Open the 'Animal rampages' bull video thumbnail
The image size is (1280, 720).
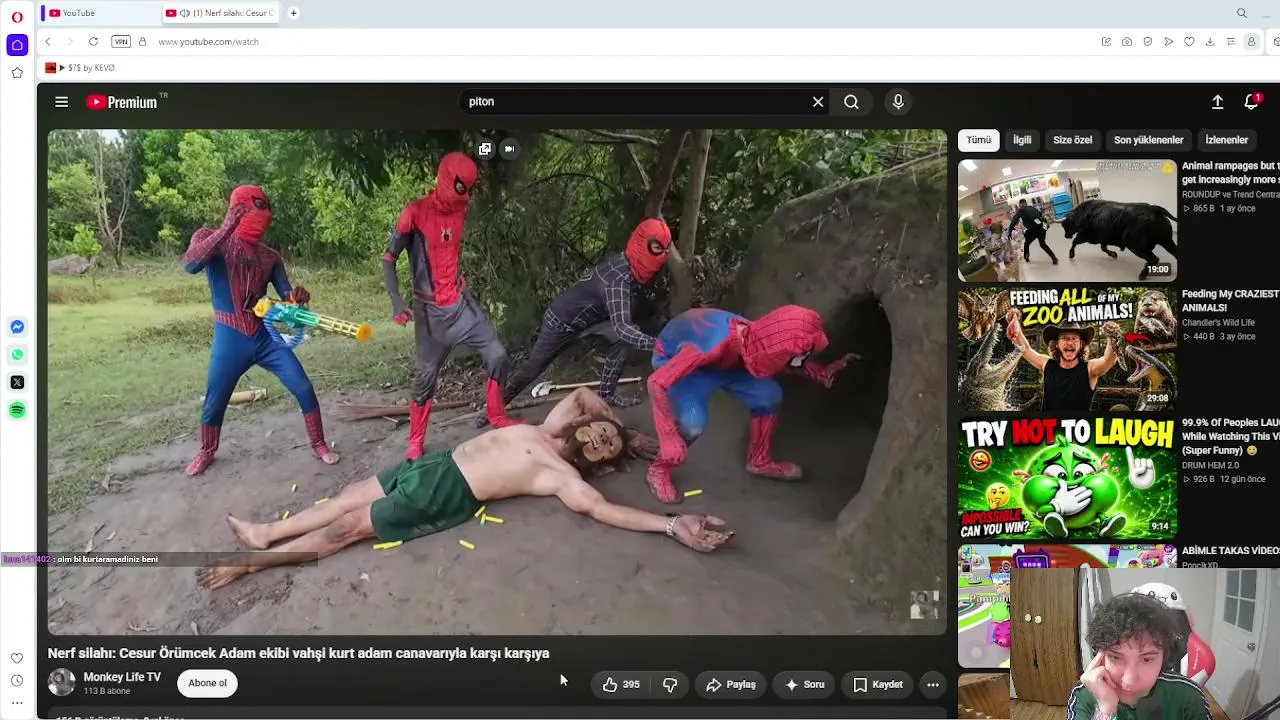tap(1067, 220)
